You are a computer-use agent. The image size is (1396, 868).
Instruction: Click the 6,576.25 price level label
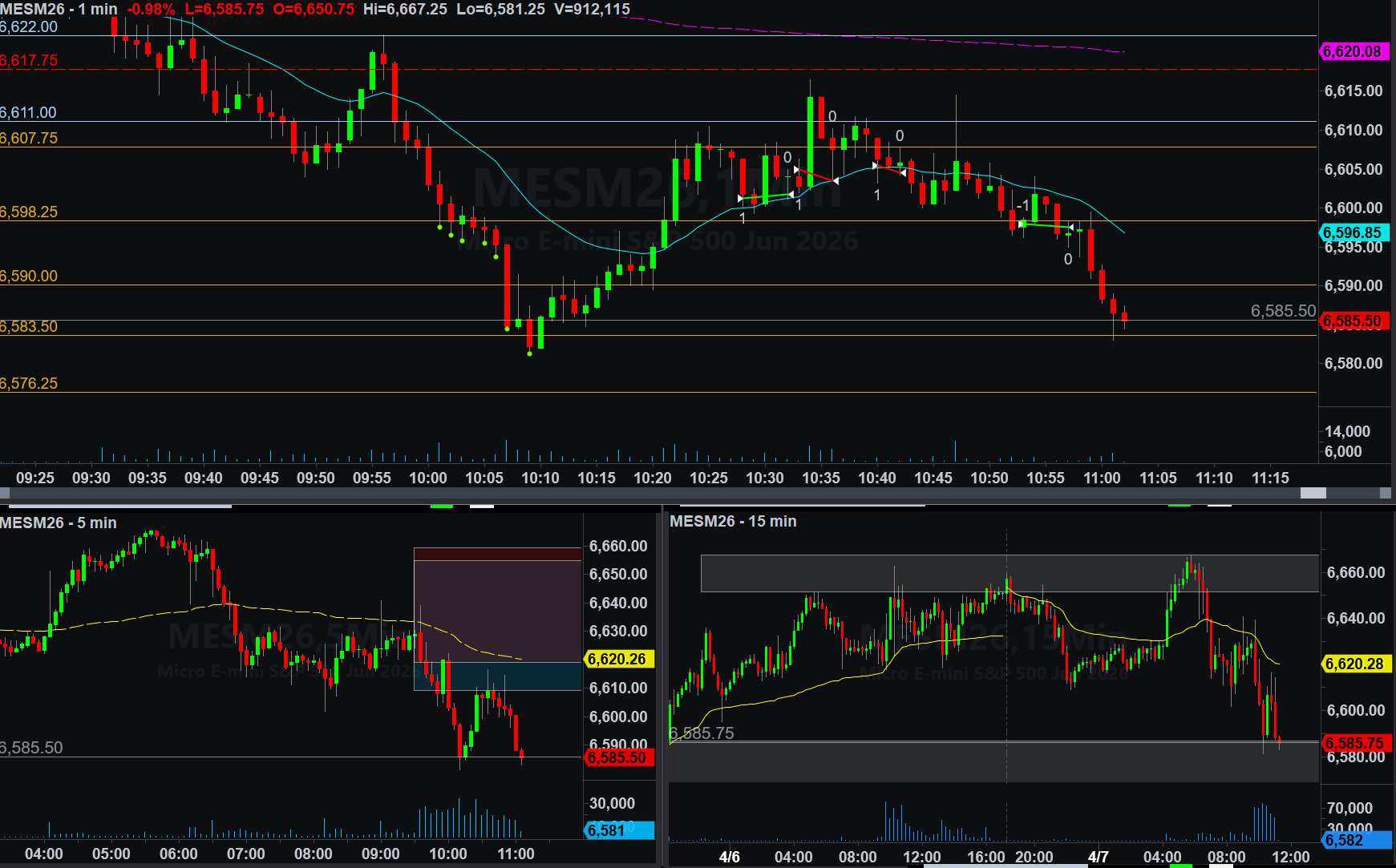[29, 383]
